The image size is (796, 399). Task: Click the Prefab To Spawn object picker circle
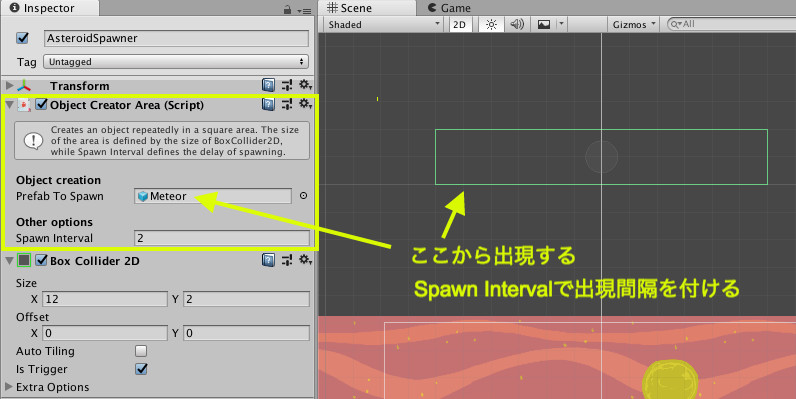[303, 195]
